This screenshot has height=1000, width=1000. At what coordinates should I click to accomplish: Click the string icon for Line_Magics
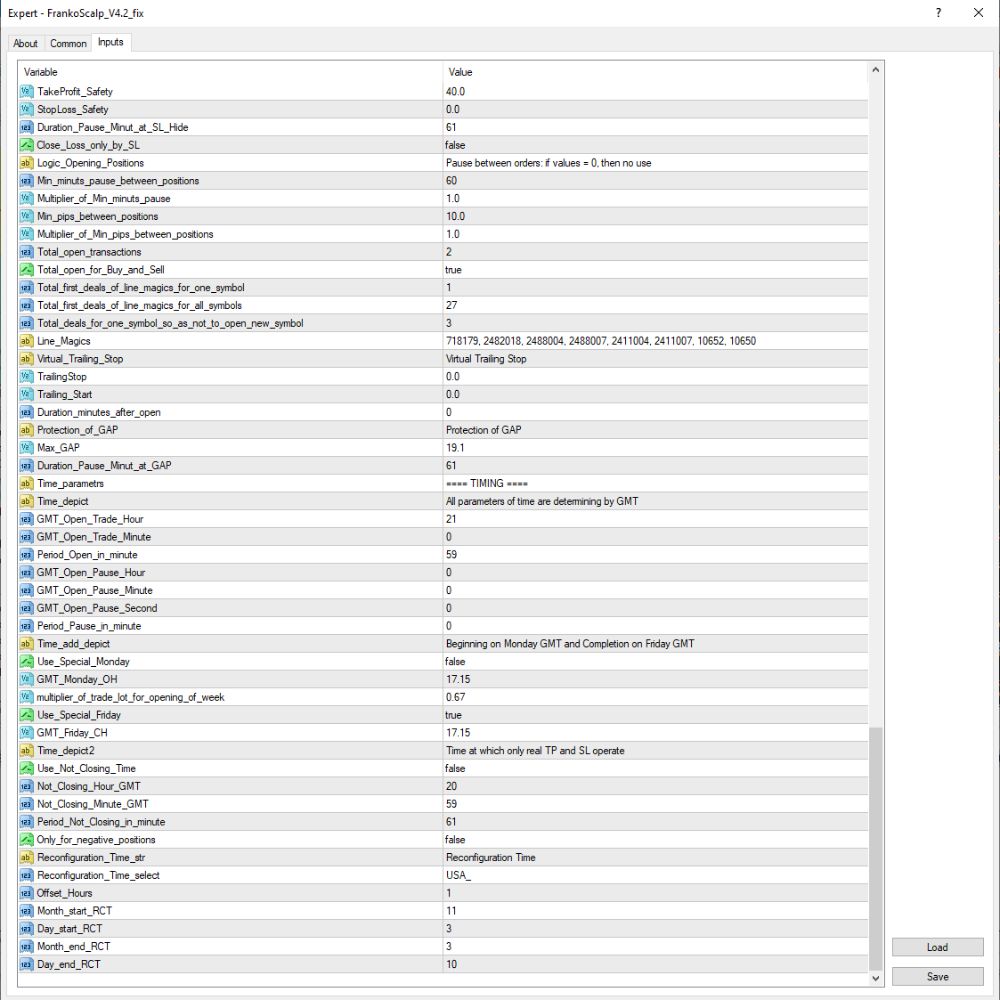click(26, 341)
